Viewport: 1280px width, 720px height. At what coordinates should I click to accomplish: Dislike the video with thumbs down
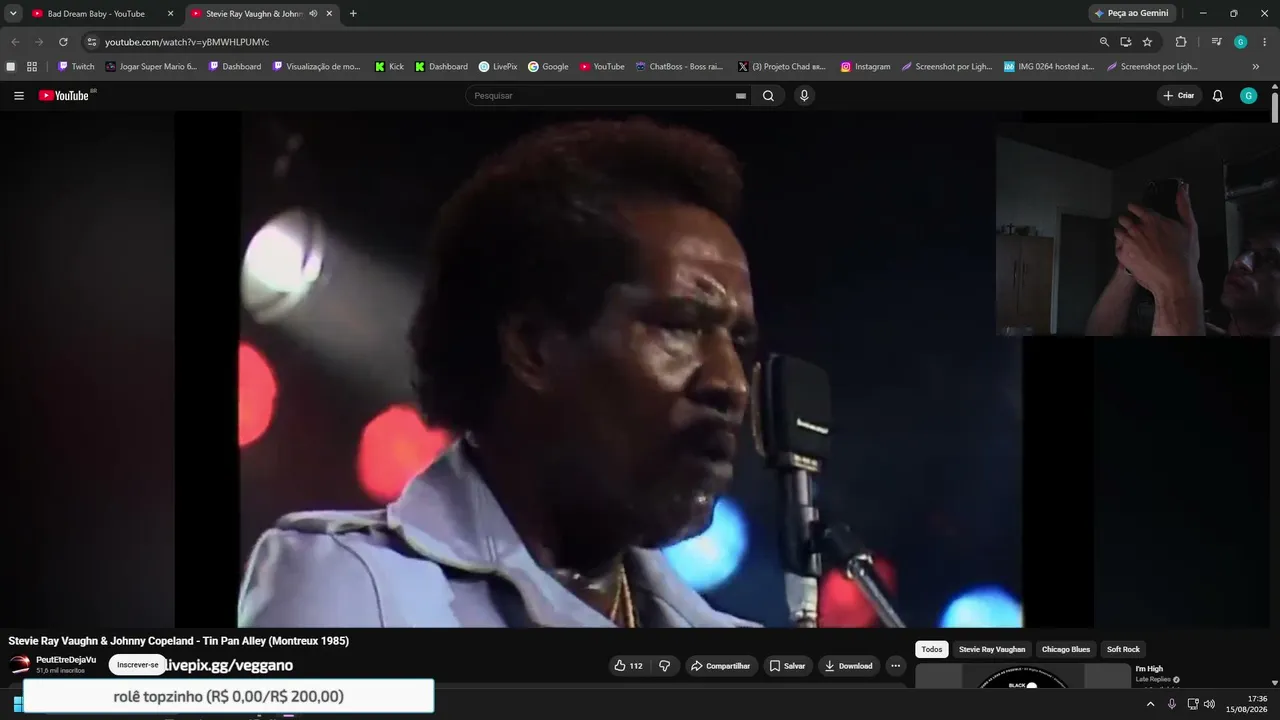[x=664, y=666]
